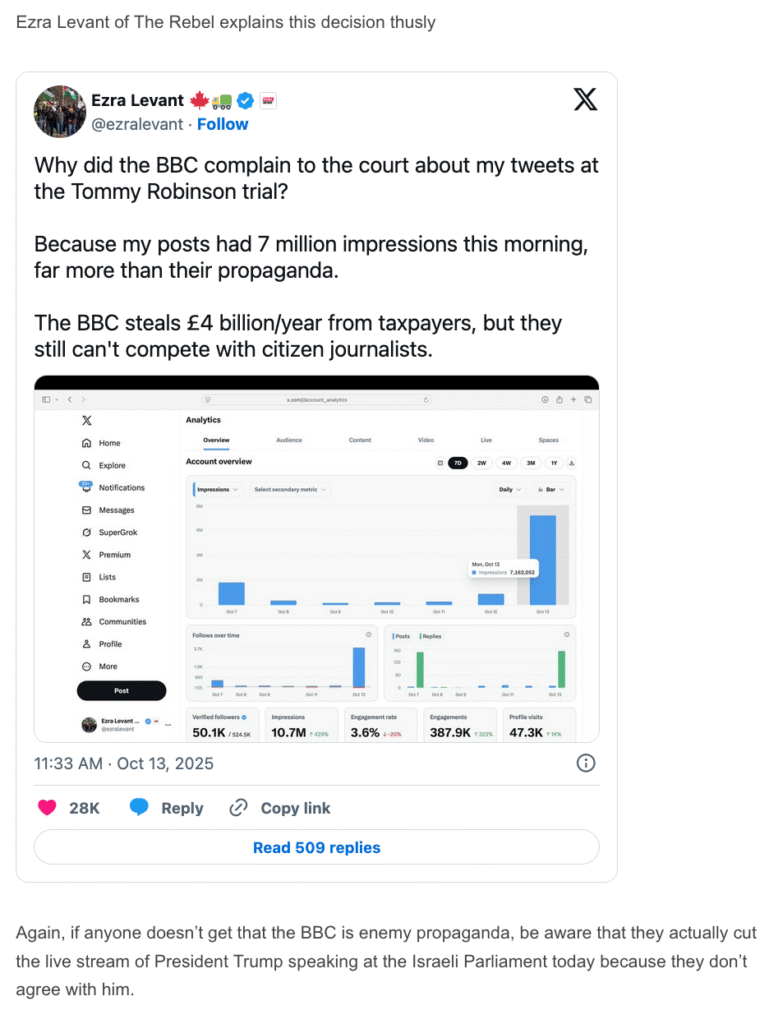Click the Bookmarks icon in the sidebar

(x=87, y=599)
